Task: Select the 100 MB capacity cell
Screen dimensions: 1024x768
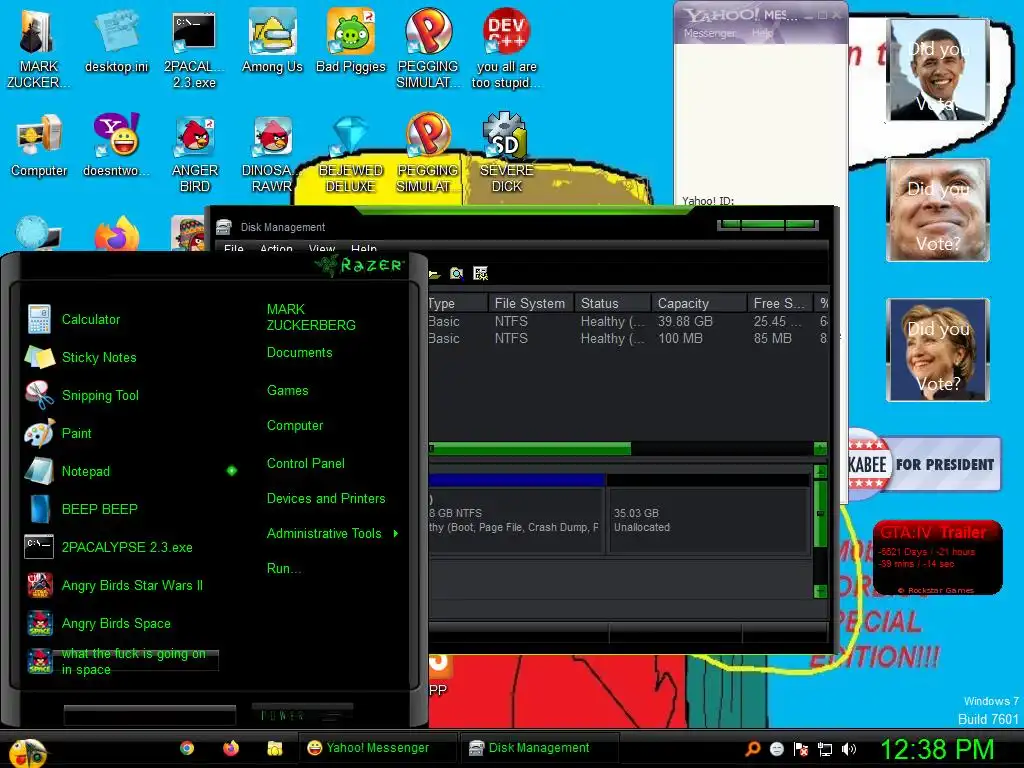Action: 680,338
